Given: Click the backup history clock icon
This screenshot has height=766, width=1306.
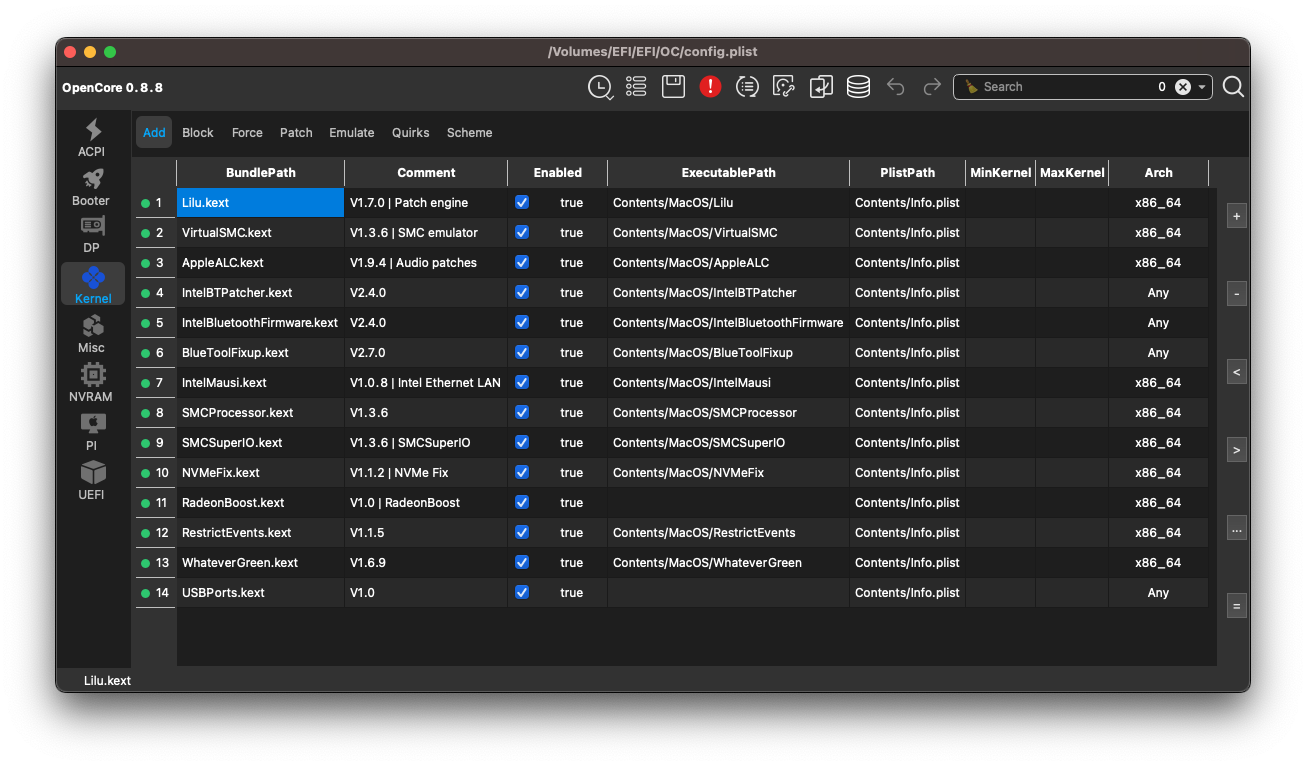Looking at the screenshot, I should click(600, 87).
